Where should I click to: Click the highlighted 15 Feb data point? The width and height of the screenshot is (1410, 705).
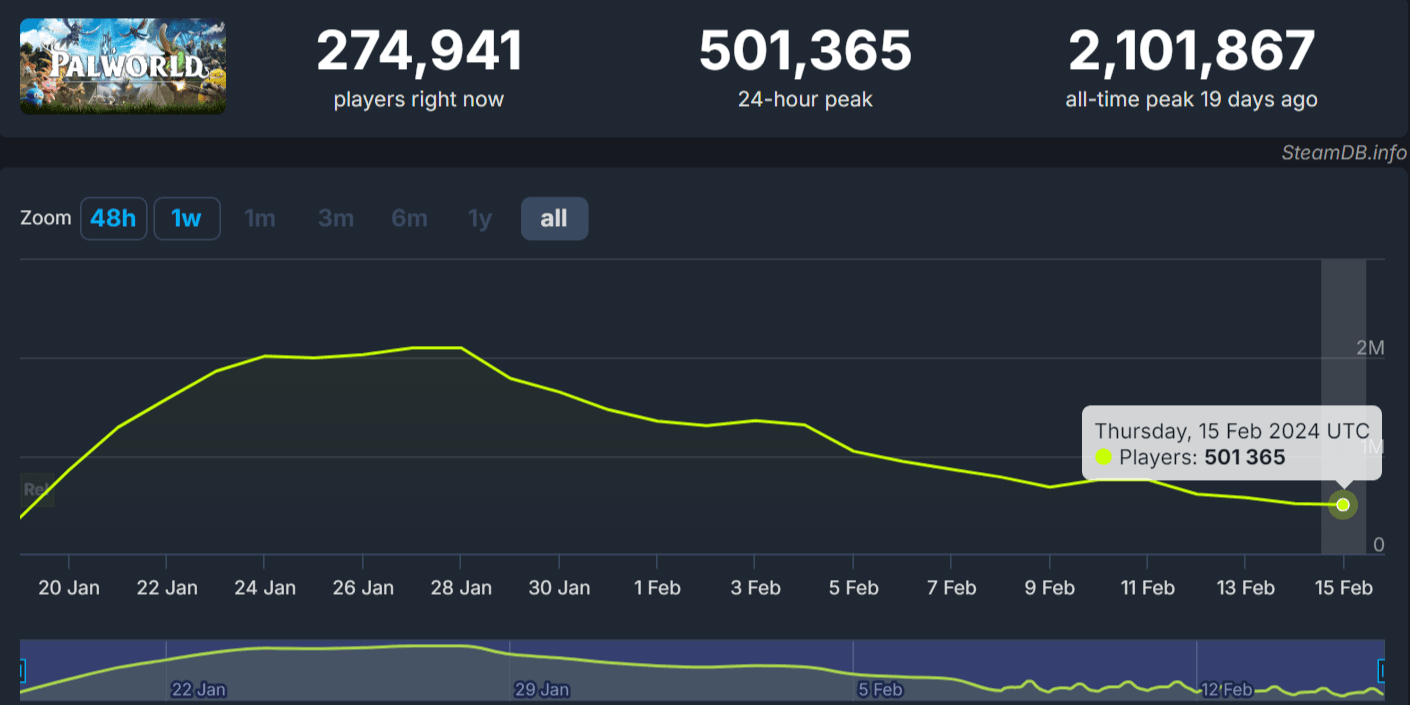click(1343, 505)
